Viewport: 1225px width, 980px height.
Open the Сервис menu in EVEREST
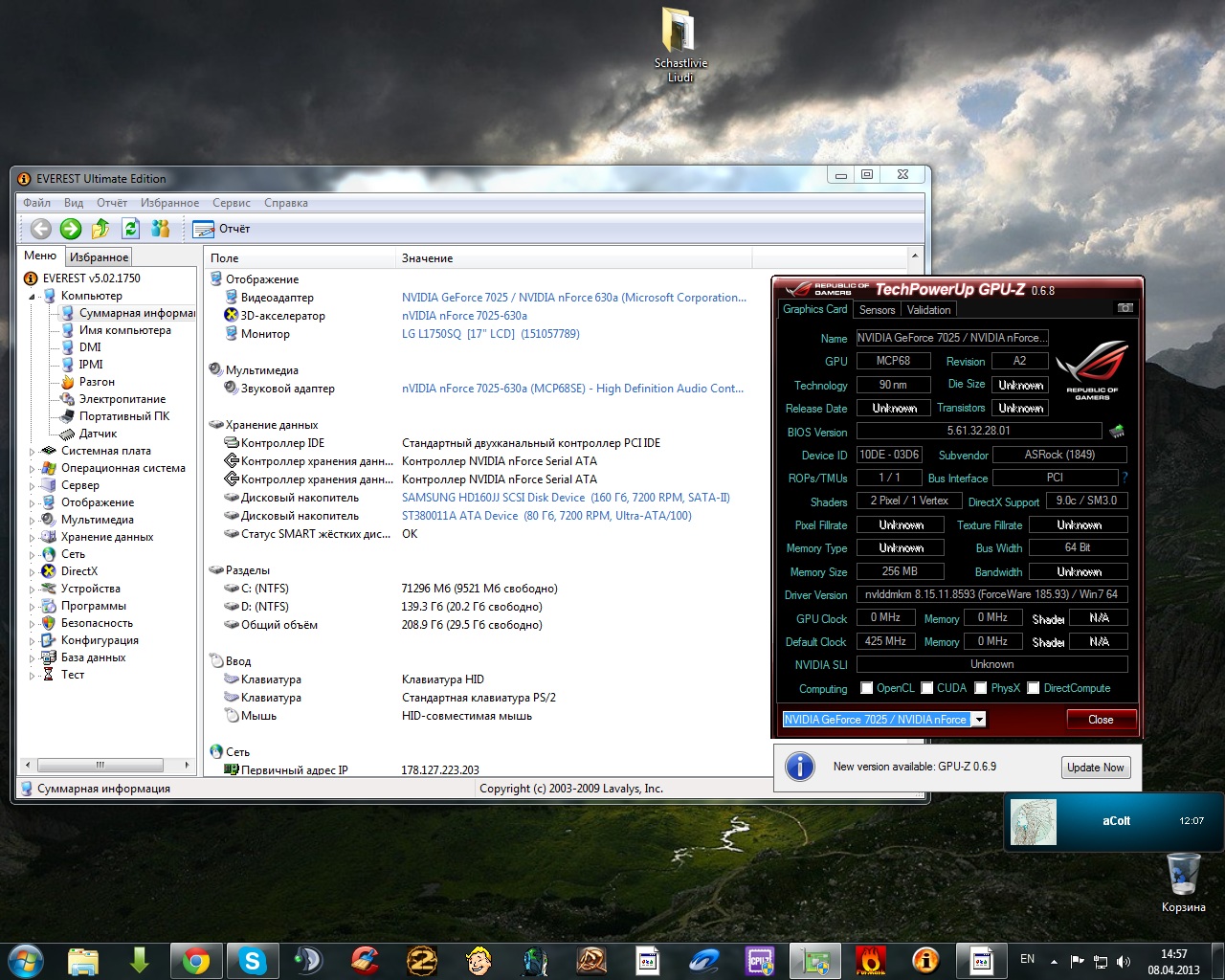232,203
